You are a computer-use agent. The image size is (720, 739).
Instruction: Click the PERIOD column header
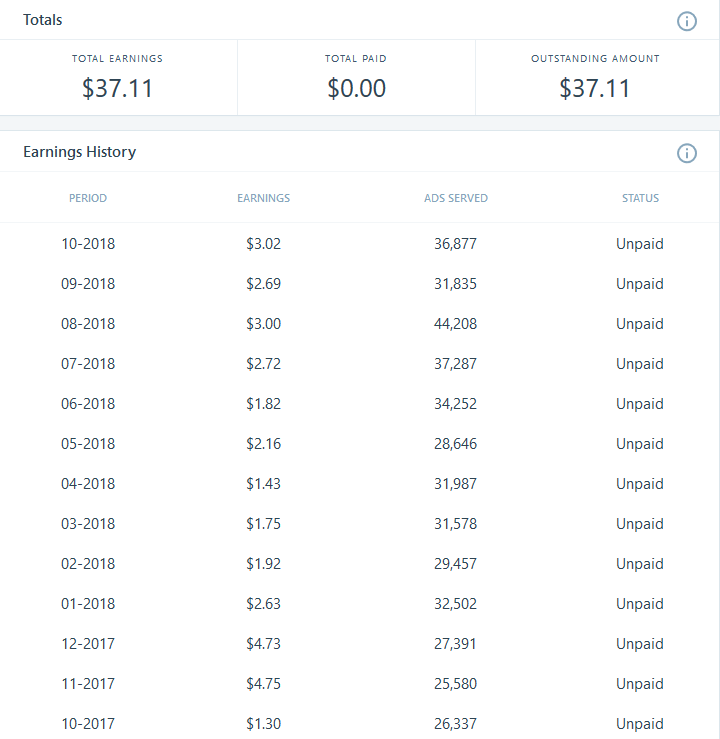88,198
